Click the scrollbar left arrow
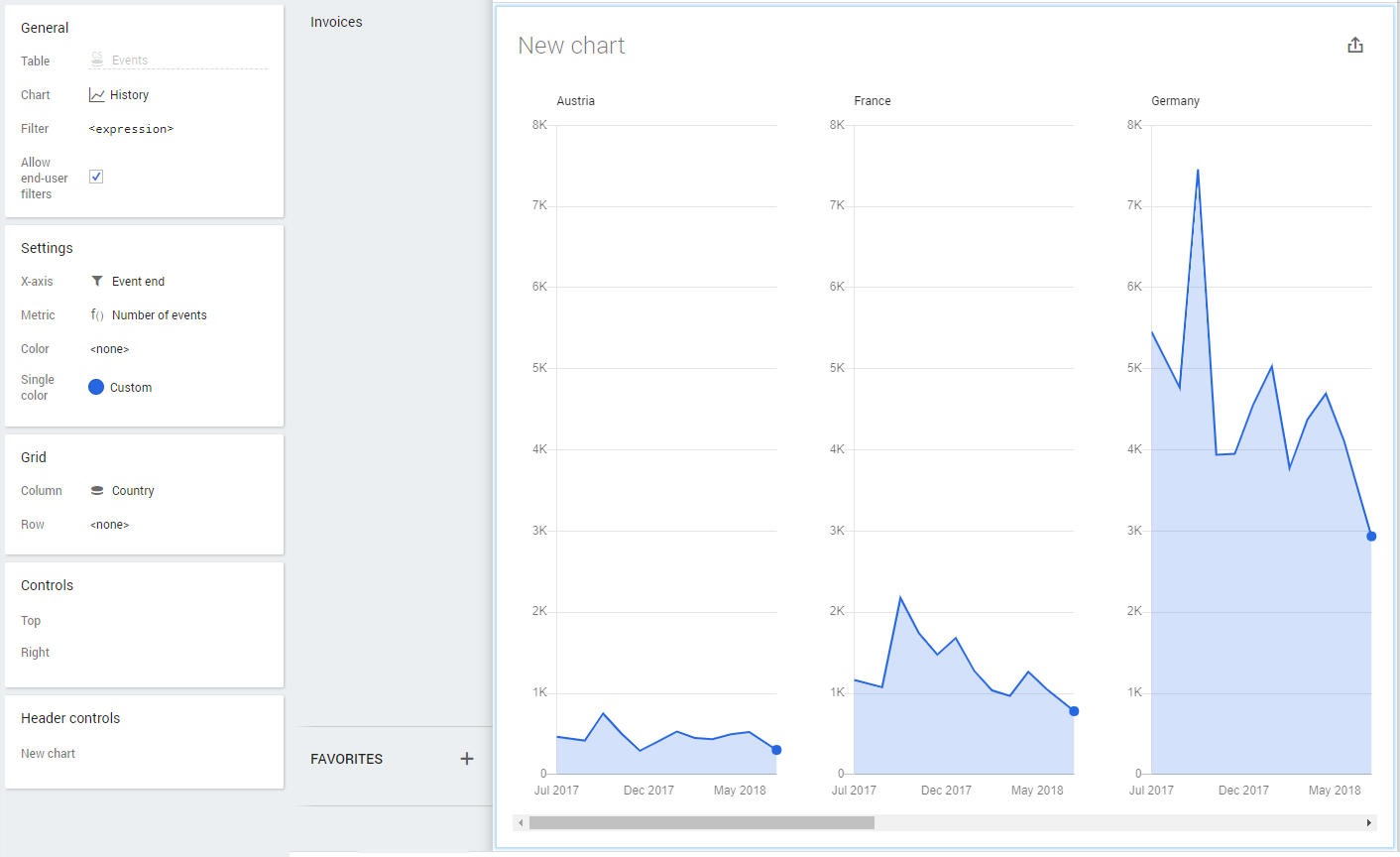 (x=521, y=822)
